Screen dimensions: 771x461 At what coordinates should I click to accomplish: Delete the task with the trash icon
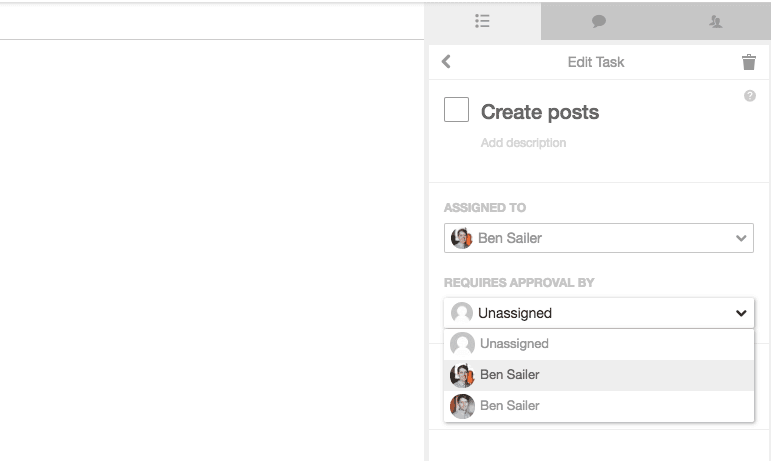[748, 62]
